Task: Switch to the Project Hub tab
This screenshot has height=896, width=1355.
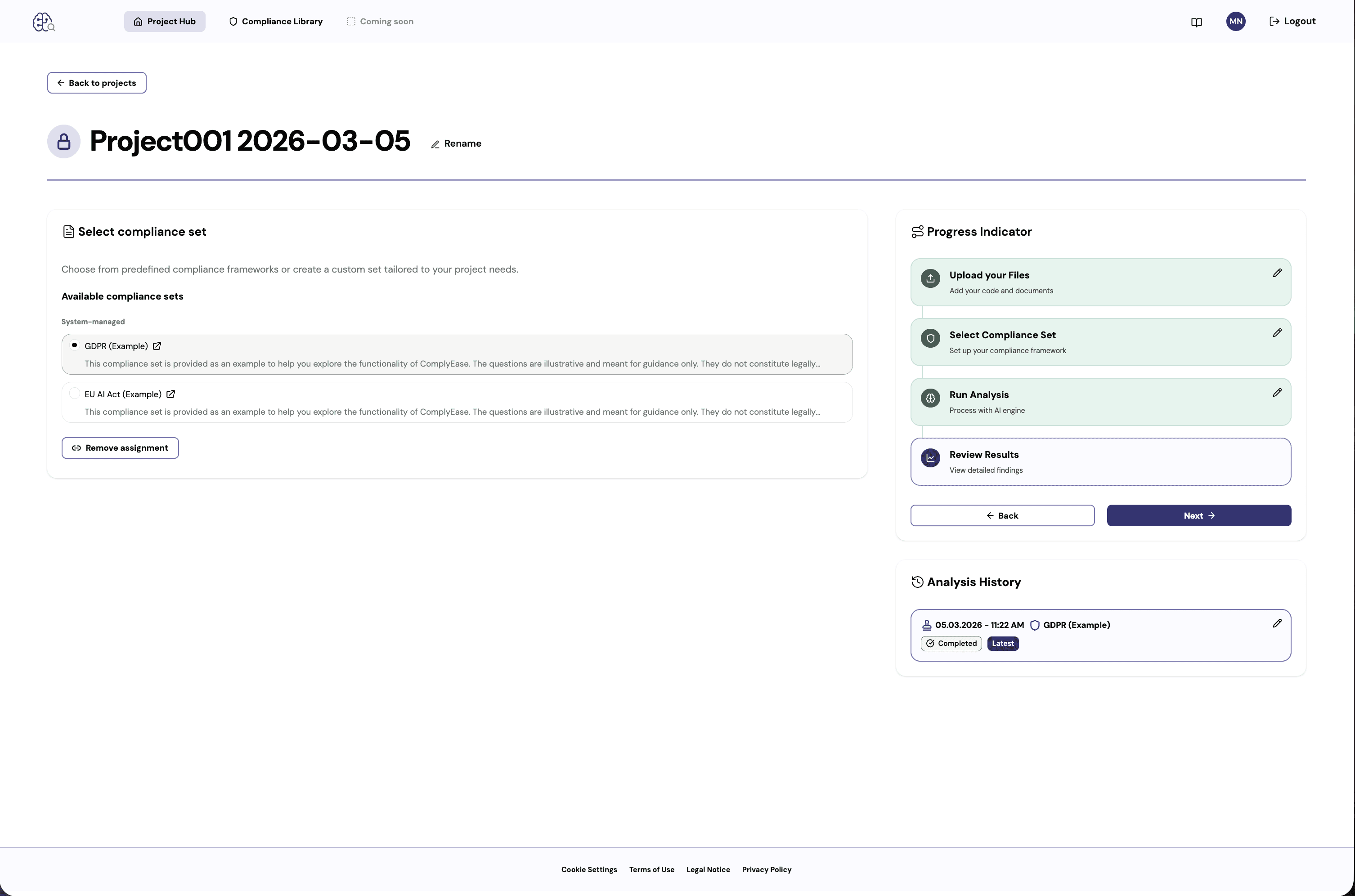Action: click(x=165, y=21)
